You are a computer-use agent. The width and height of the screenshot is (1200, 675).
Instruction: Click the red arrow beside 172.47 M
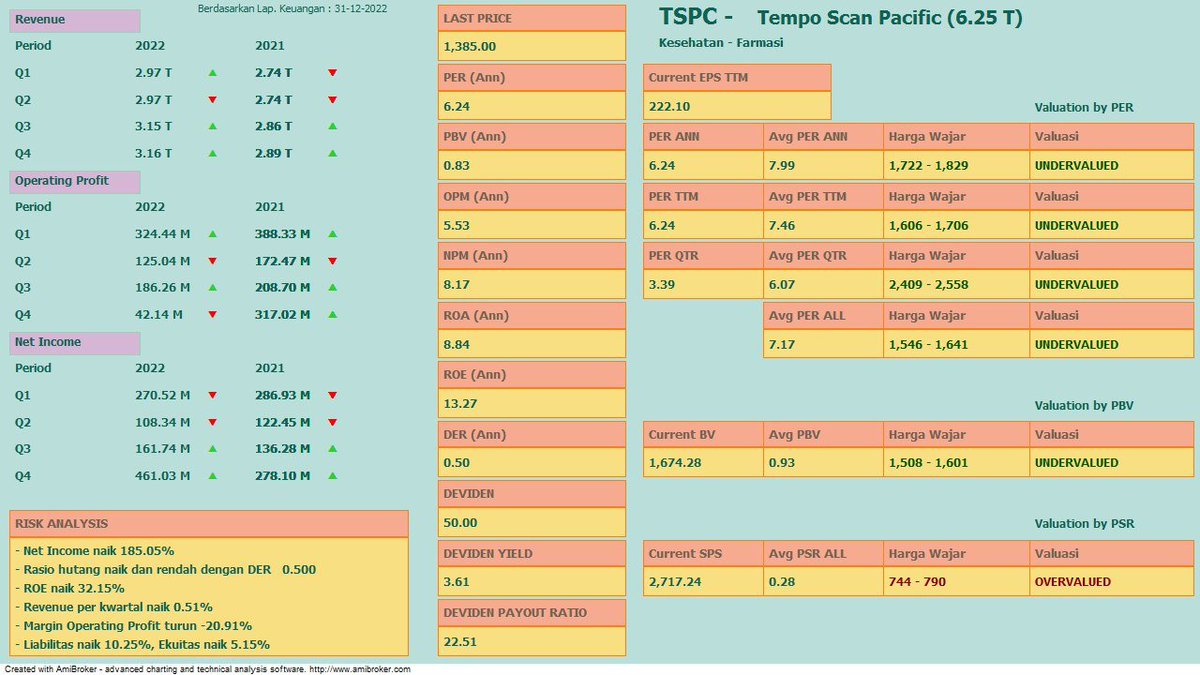pos(332,261)
